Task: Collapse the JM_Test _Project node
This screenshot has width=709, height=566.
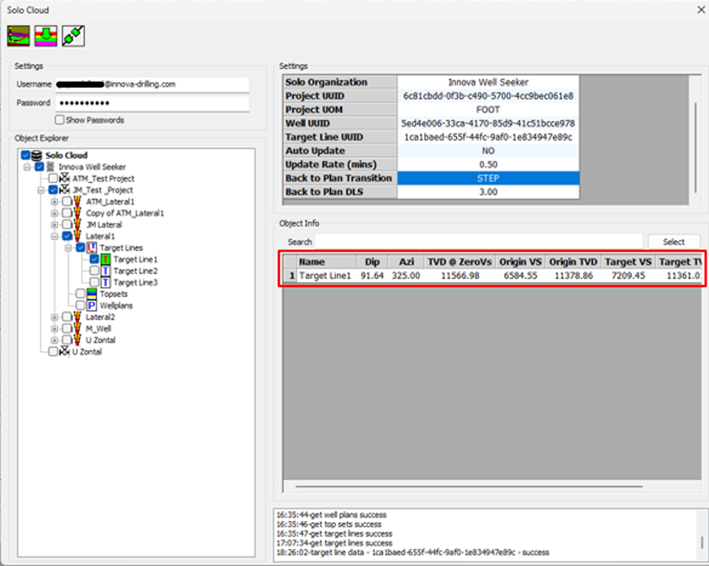Action: 41,190
